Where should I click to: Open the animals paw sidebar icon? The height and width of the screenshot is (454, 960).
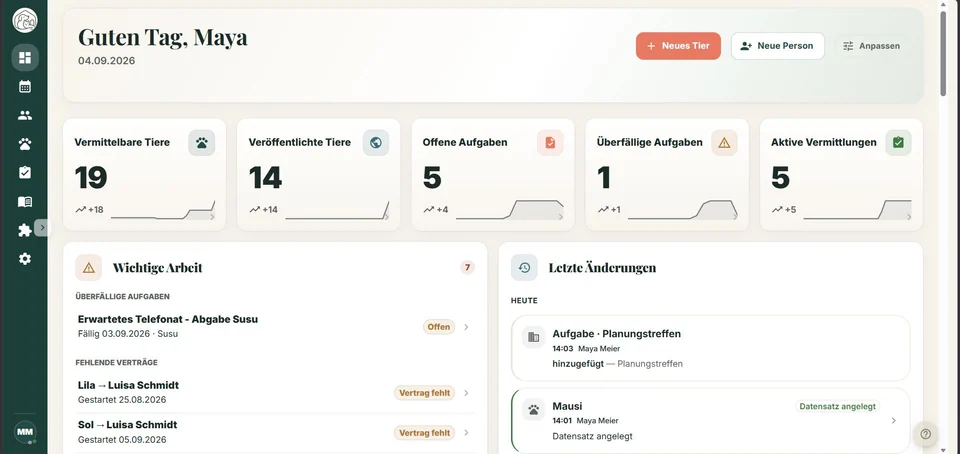pos(25,144)
